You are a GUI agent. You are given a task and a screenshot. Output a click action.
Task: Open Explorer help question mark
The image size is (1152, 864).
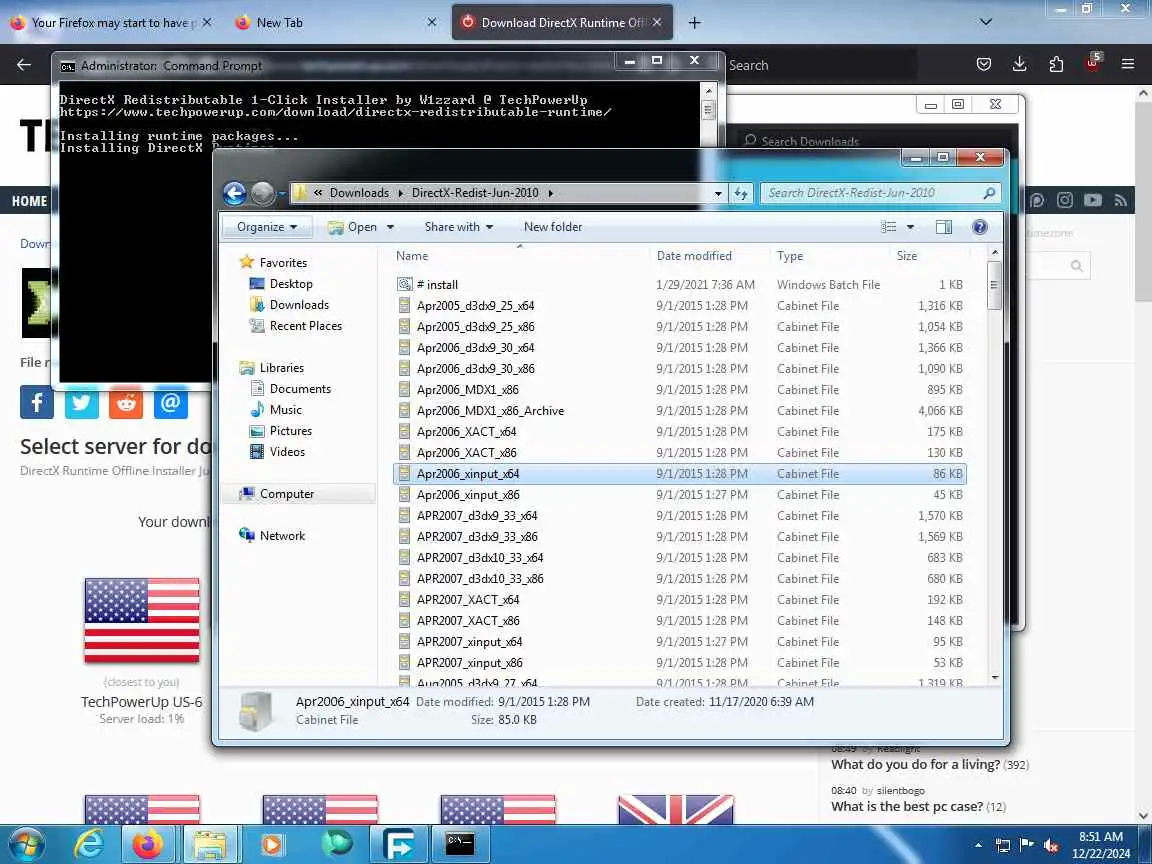[979, 227]
